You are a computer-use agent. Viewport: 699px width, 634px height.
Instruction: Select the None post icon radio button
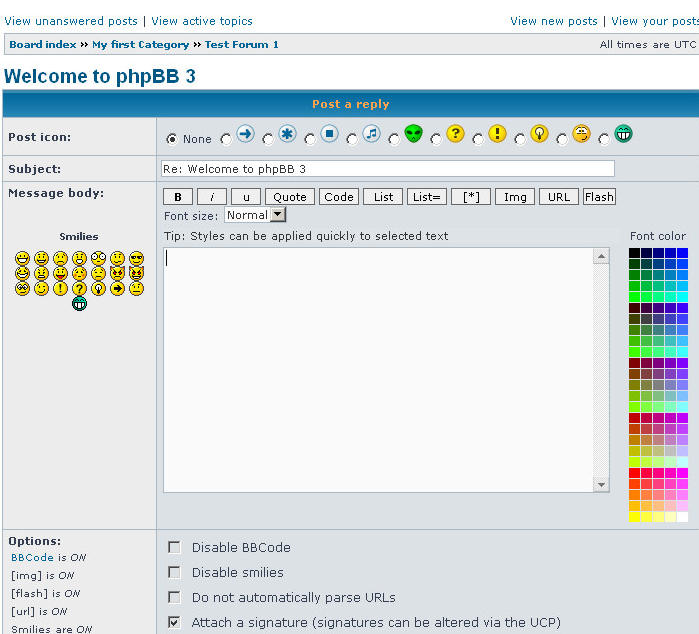coord(171,139)
